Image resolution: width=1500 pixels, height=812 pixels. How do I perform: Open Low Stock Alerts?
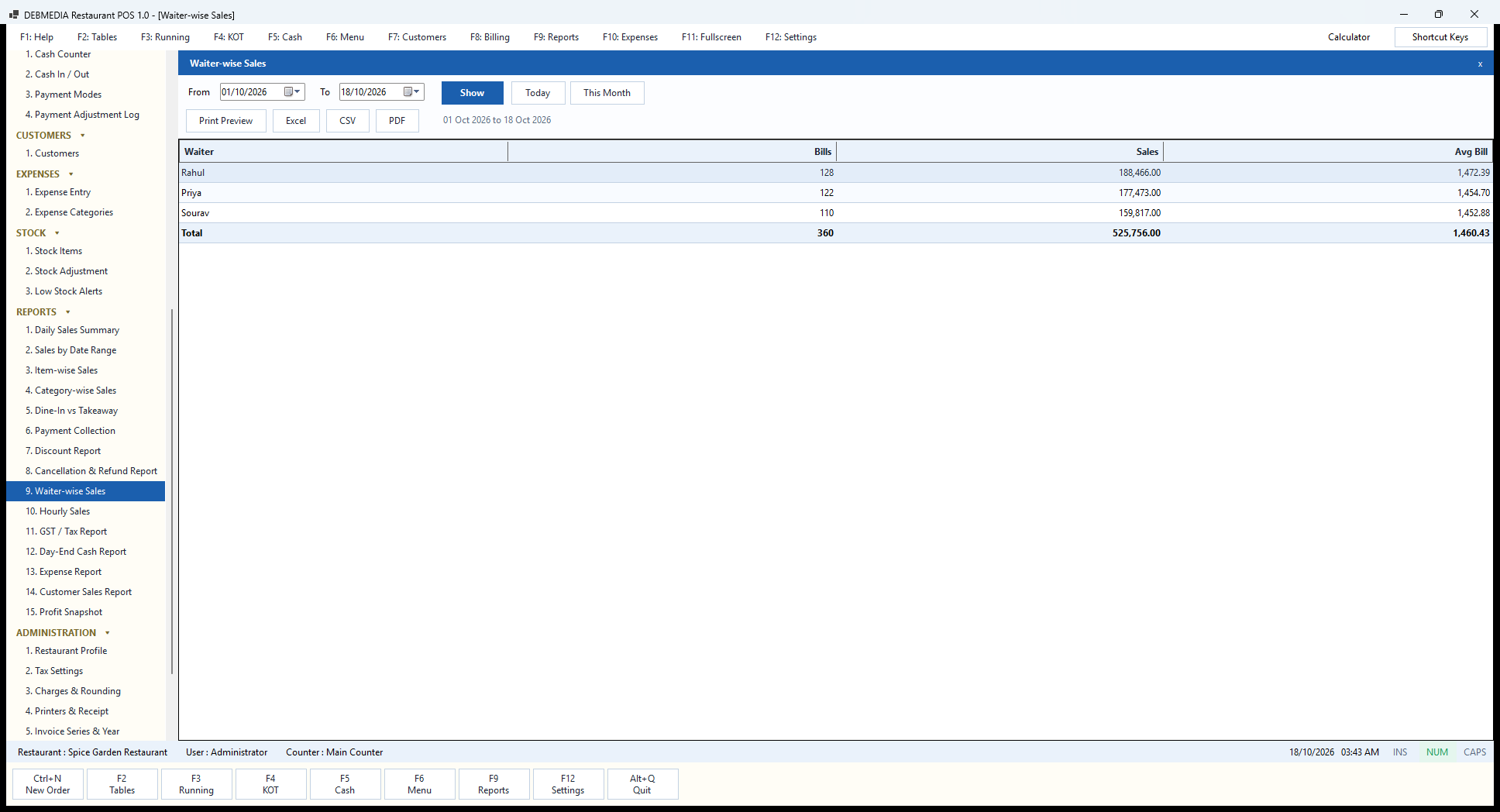click(85, 291)
